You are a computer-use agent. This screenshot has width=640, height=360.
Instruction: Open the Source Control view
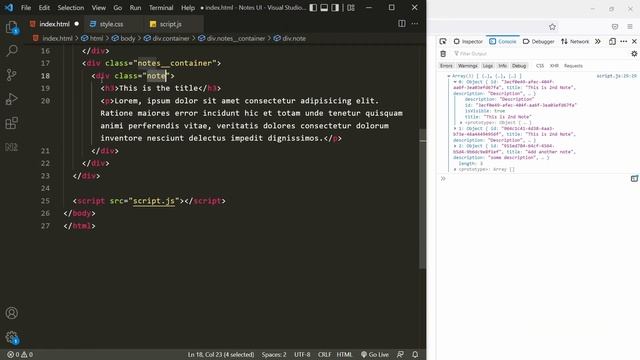point(12,75)
